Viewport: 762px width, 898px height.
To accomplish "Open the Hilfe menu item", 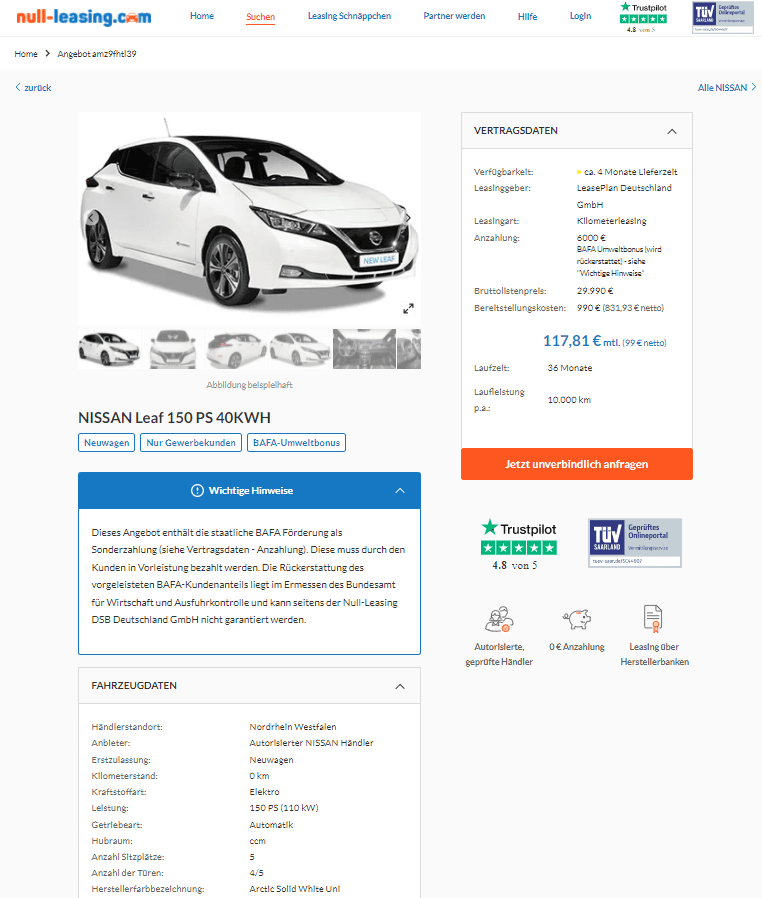I will [x=527, y=17].
